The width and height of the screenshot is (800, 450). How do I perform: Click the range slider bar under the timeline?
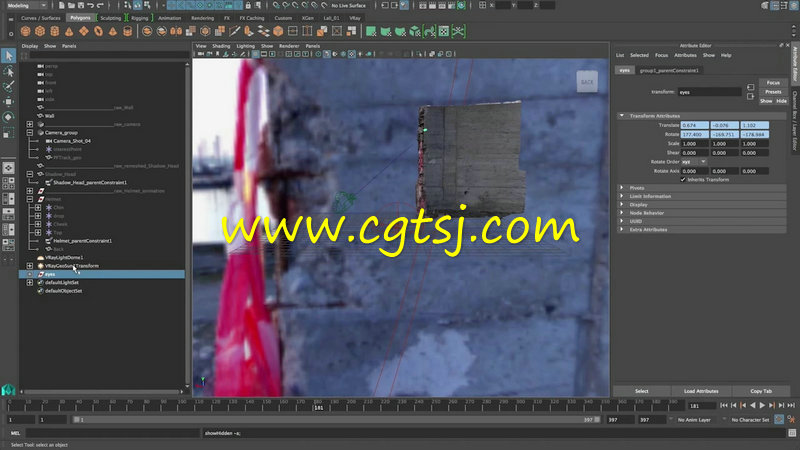(x=337, y=419)
